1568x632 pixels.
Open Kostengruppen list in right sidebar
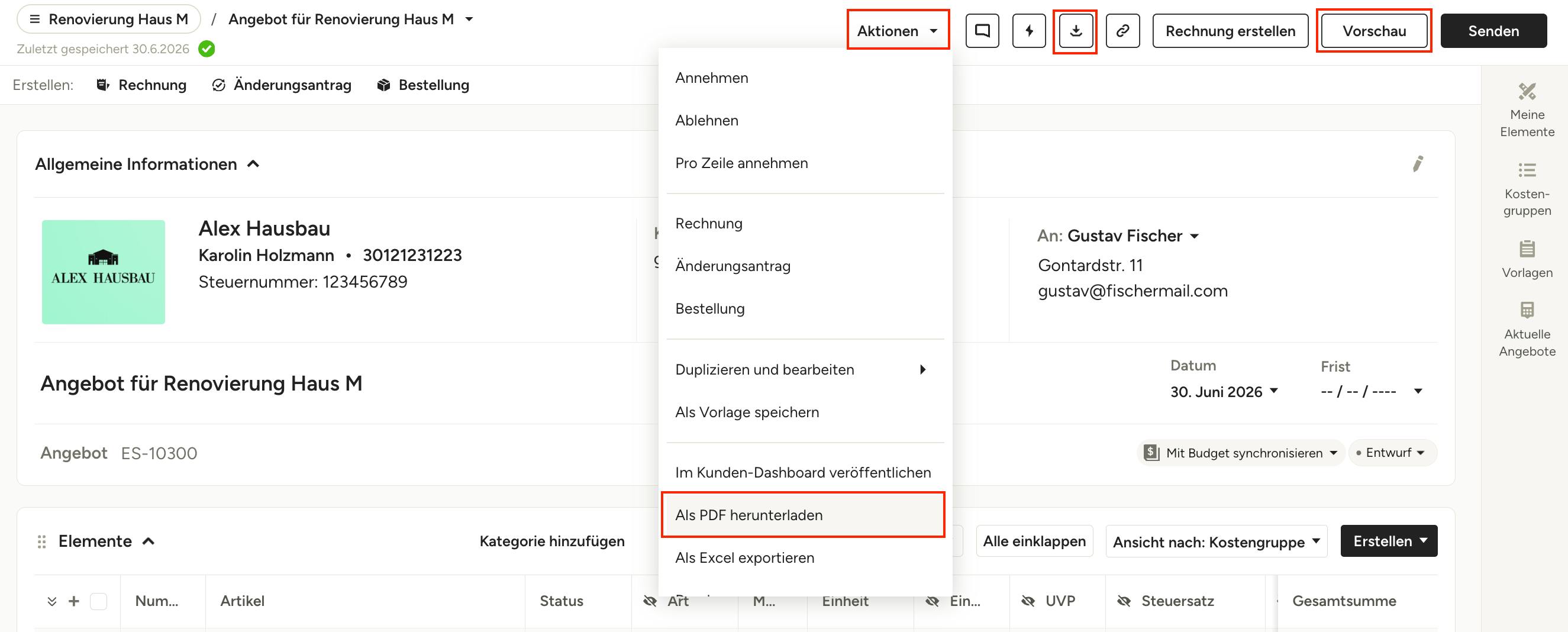tap(1527, 189)
